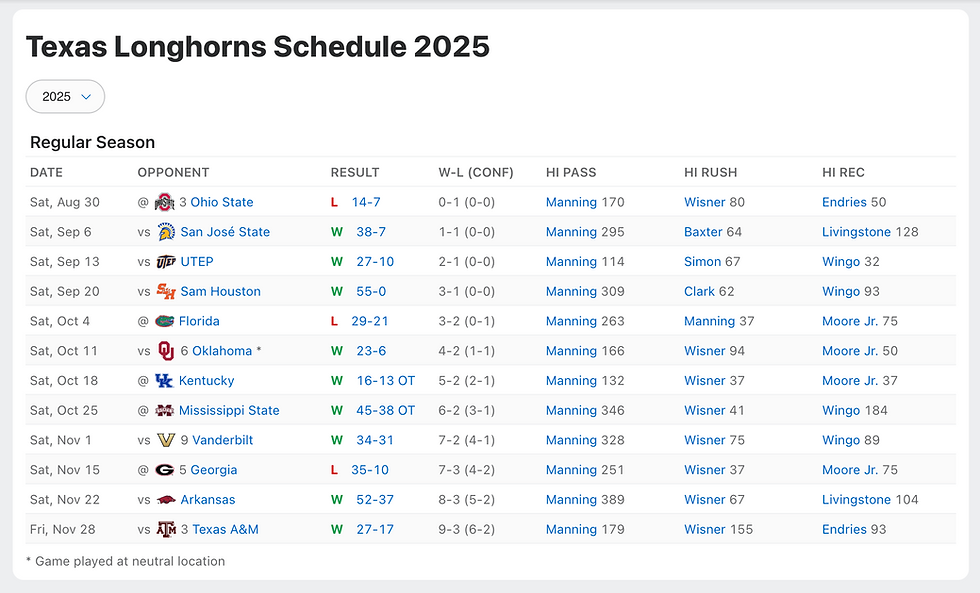Click the Florida Gators logo icon
Image resolution: width=980 pixels, height=593 pixels.
click(165, 321)
